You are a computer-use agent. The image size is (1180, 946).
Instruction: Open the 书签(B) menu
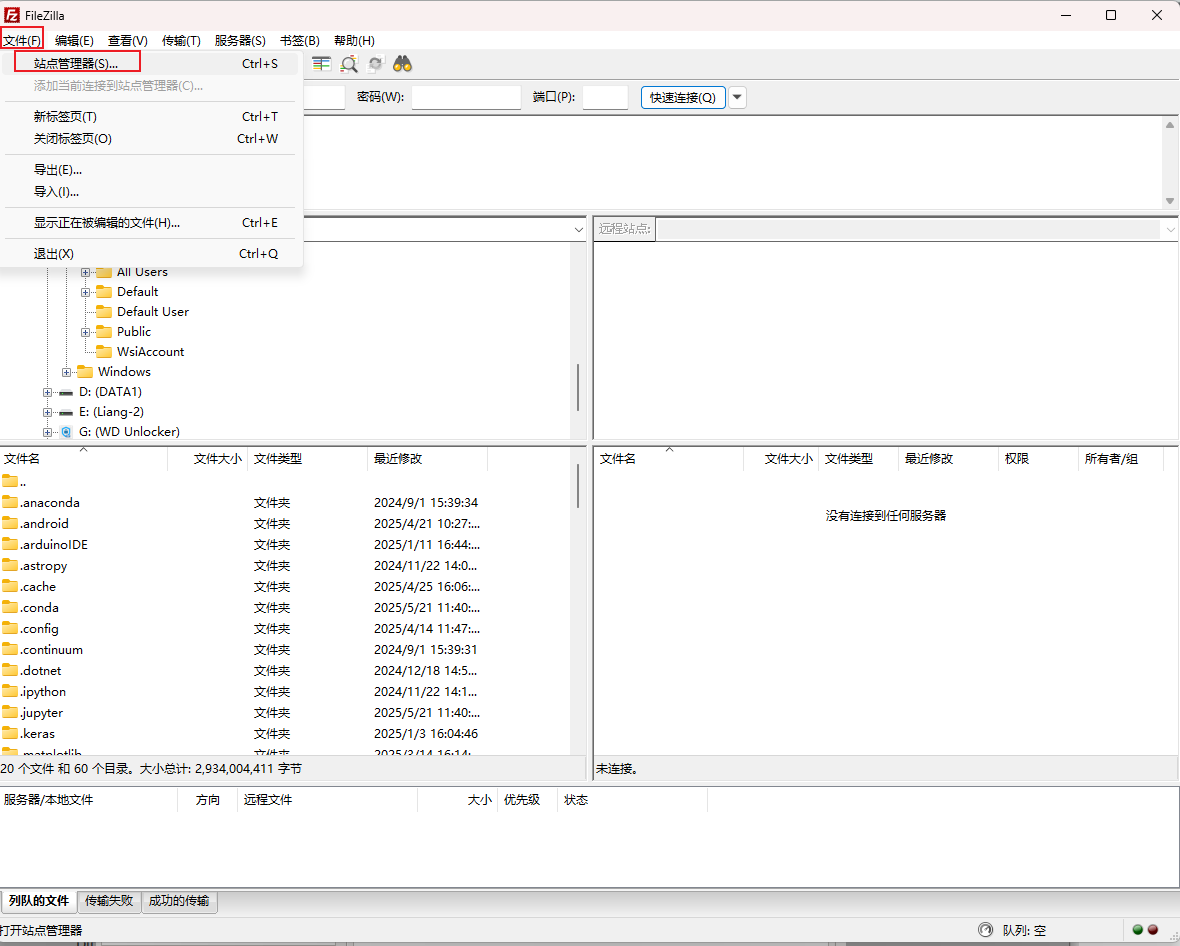coord(300,41)
